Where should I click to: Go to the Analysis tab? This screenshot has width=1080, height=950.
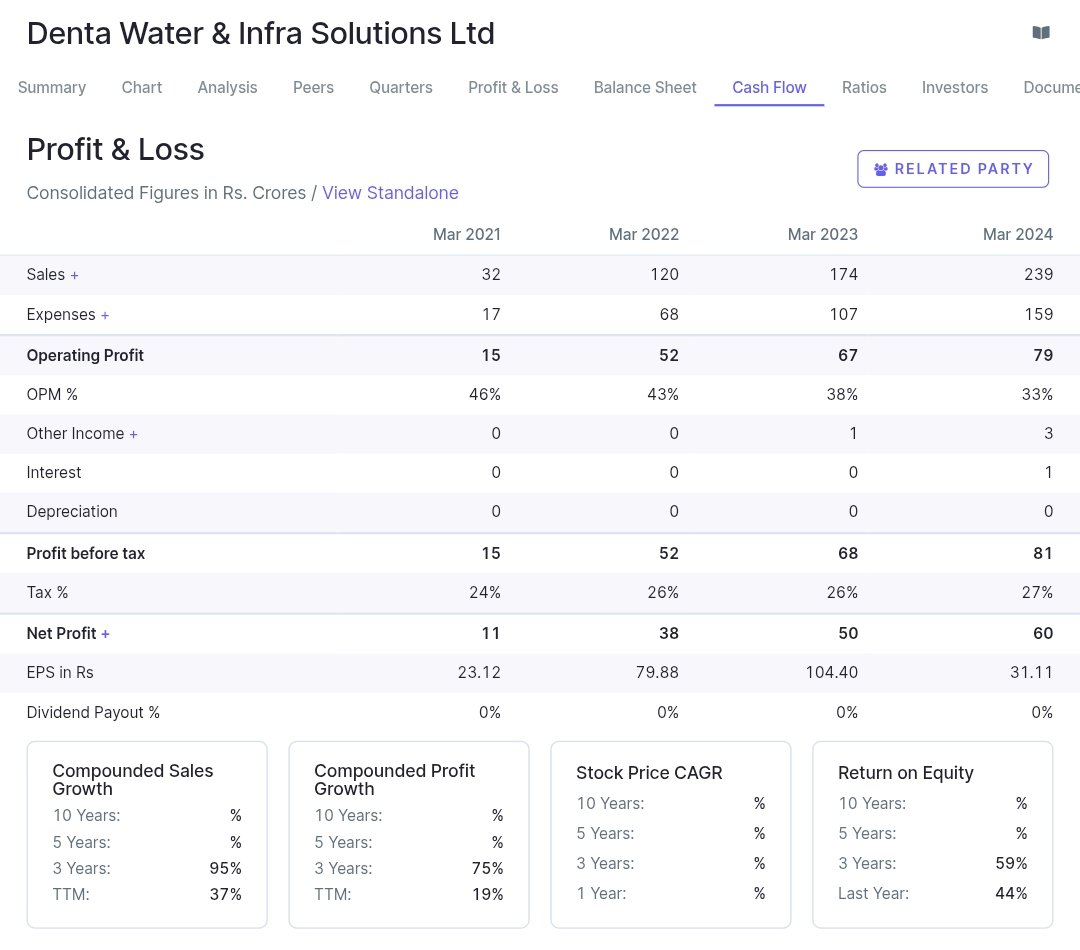(x=227, y=87)
